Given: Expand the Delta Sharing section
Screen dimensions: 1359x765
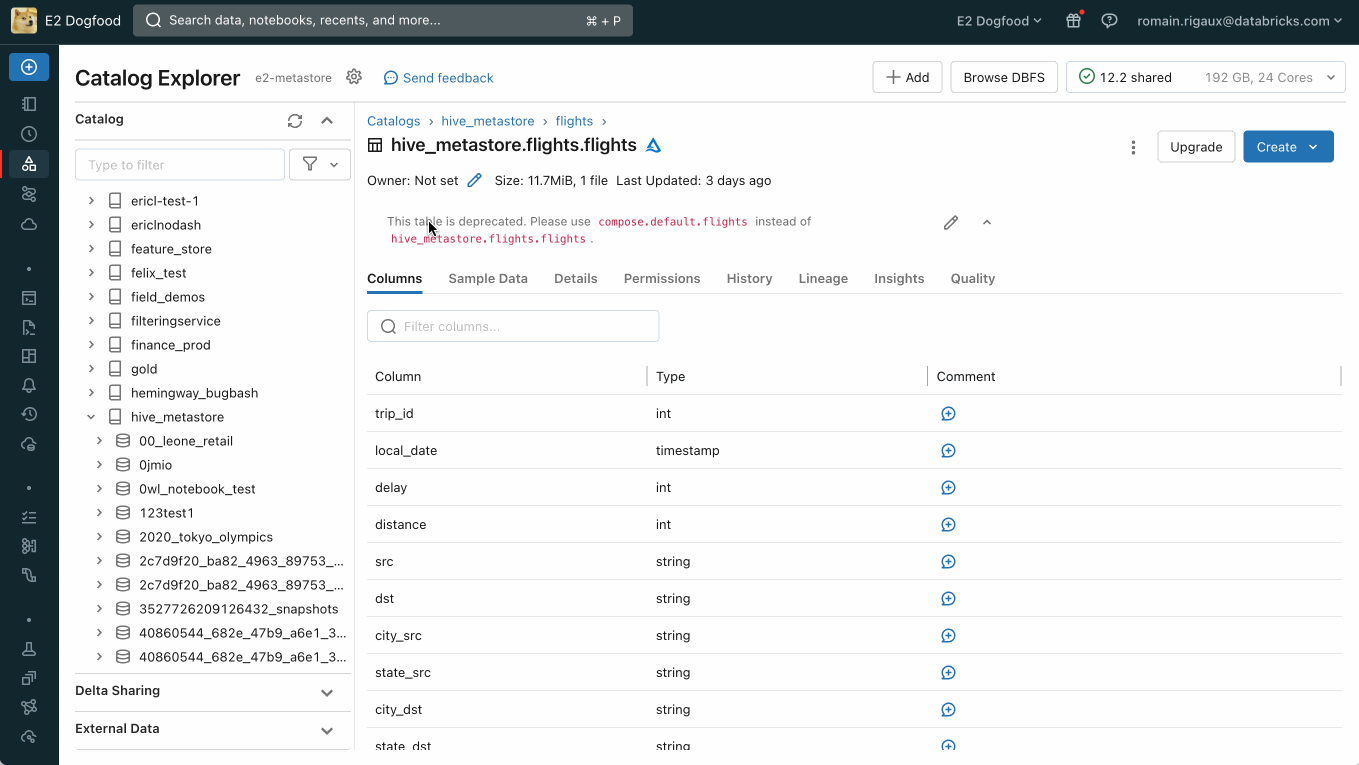Looking at the screenshot, I should click(x=326, y=692).
